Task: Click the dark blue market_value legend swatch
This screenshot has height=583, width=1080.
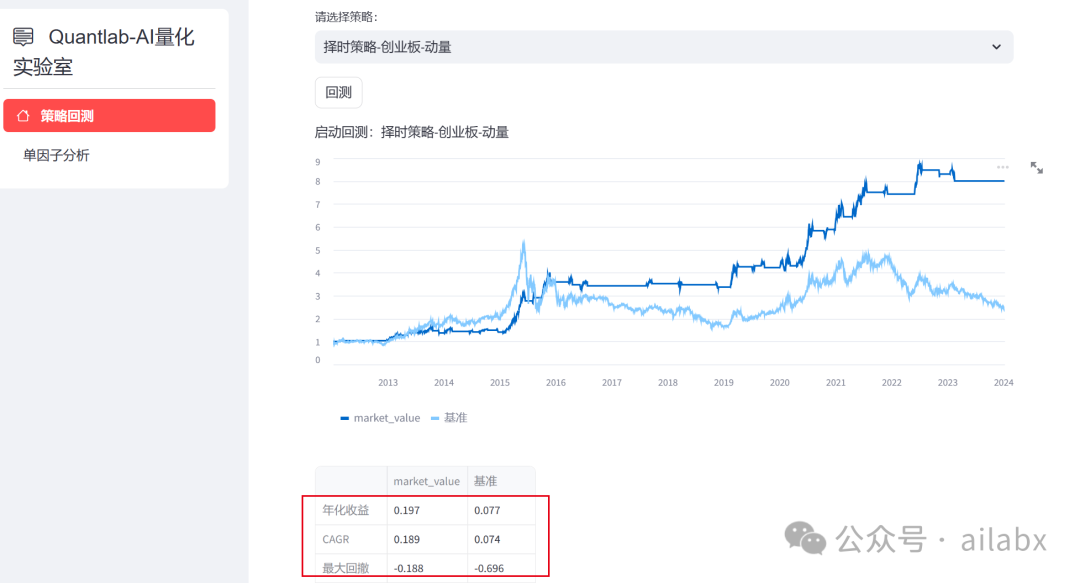Action: pos(344,418)
